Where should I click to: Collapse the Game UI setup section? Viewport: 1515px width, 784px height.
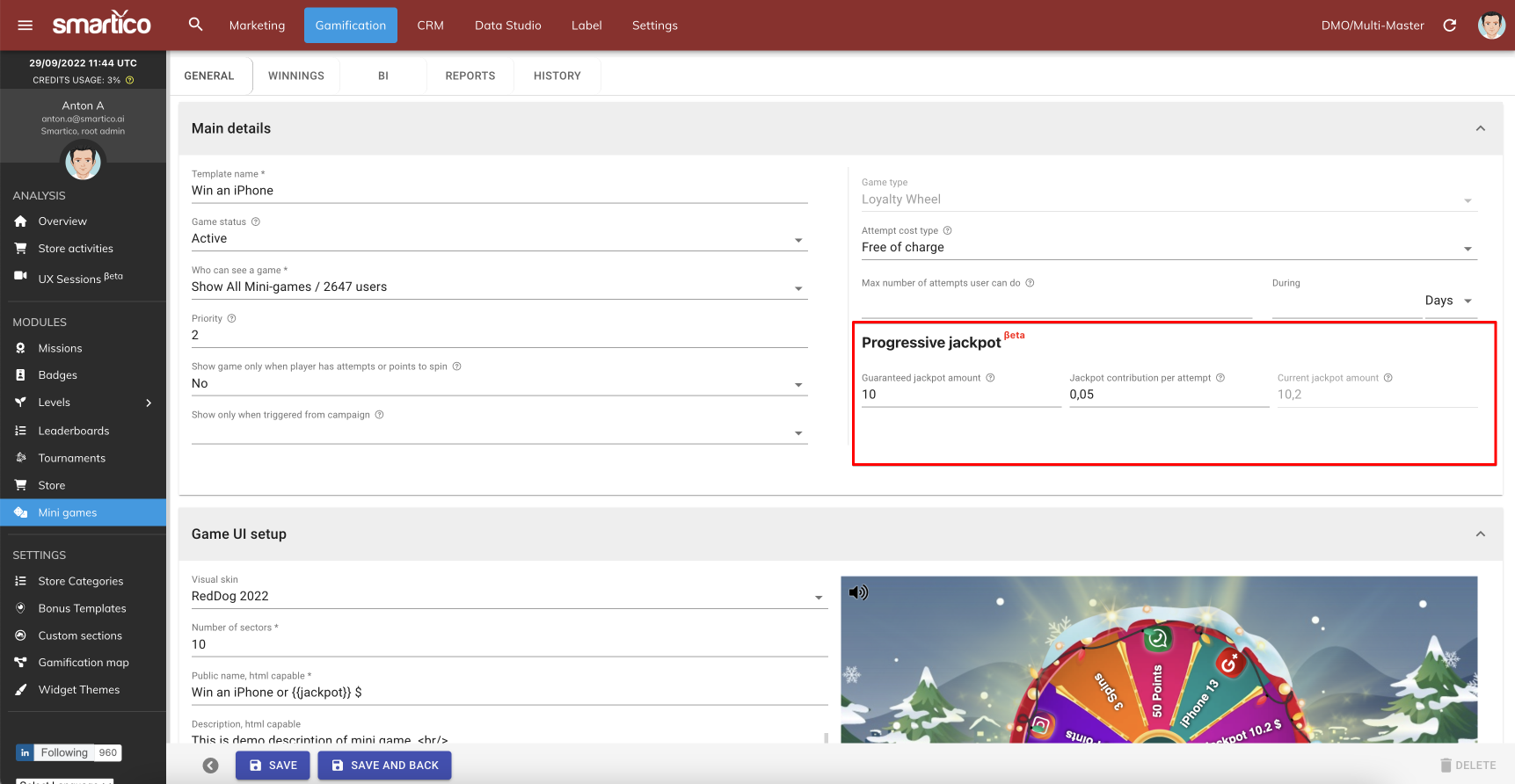pos(1481,534)
